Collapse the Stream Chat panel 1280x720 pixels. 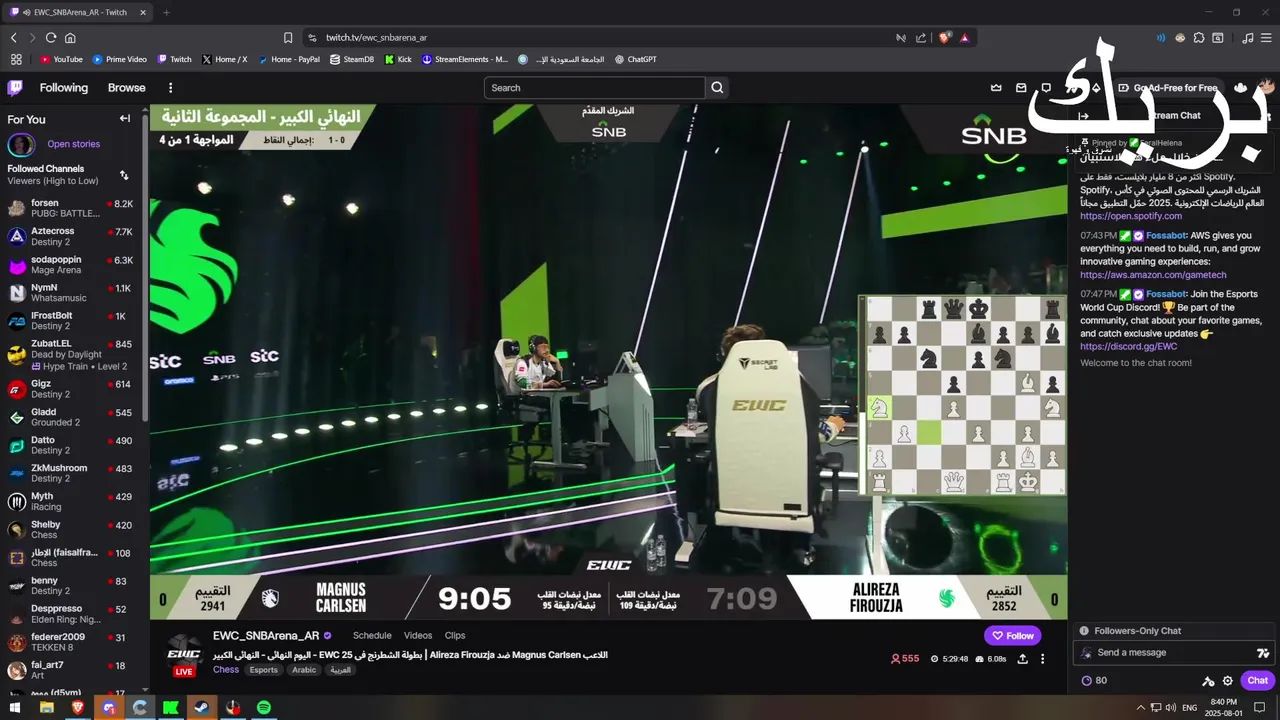pos(1083,116)
